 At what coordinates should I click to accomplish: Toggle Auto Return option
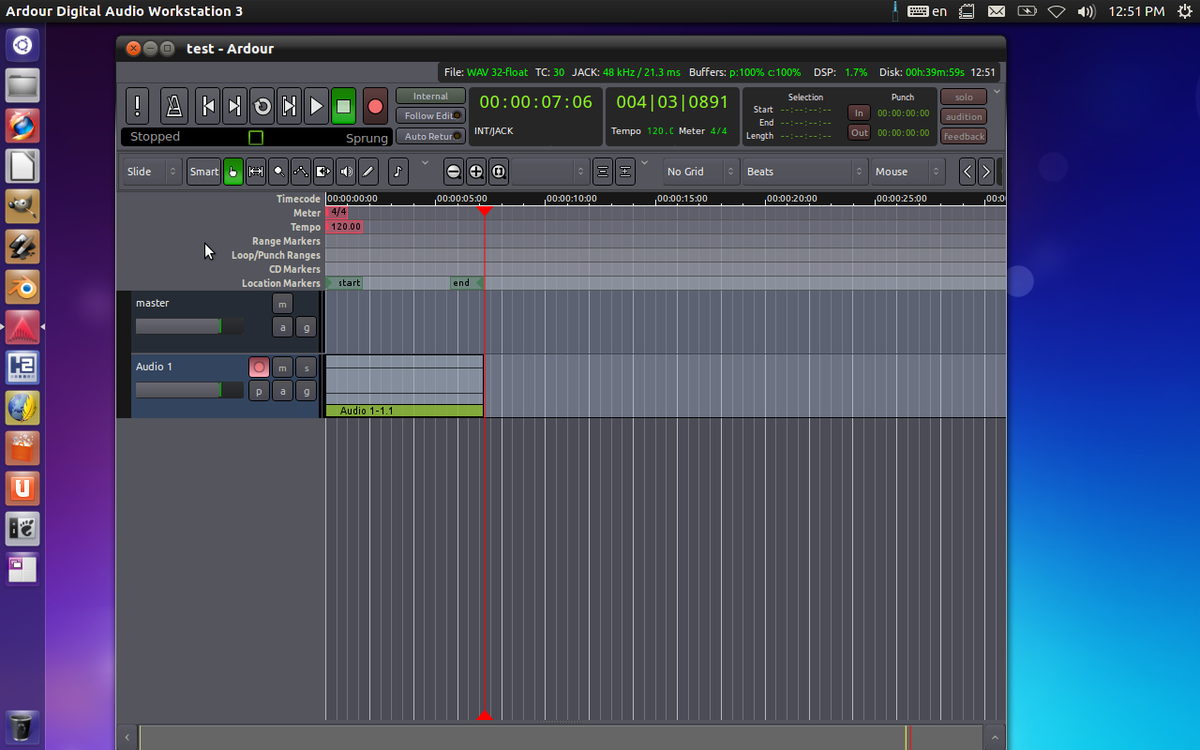point(431,136)
